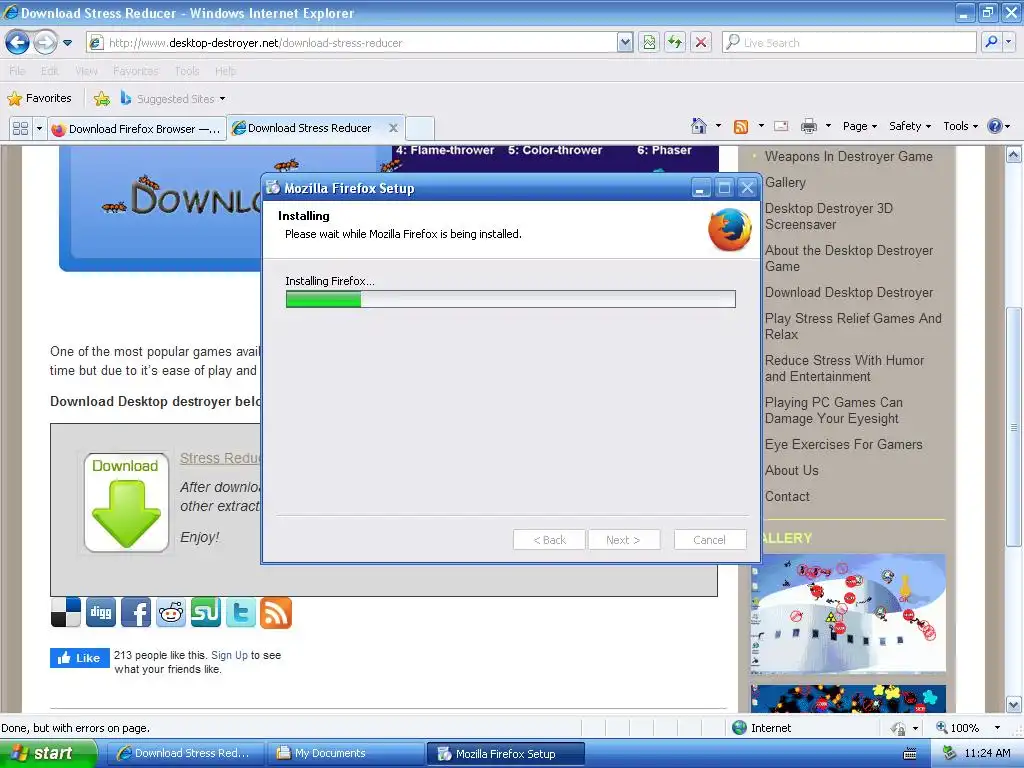Open the File menu

(x=17, y=71)
